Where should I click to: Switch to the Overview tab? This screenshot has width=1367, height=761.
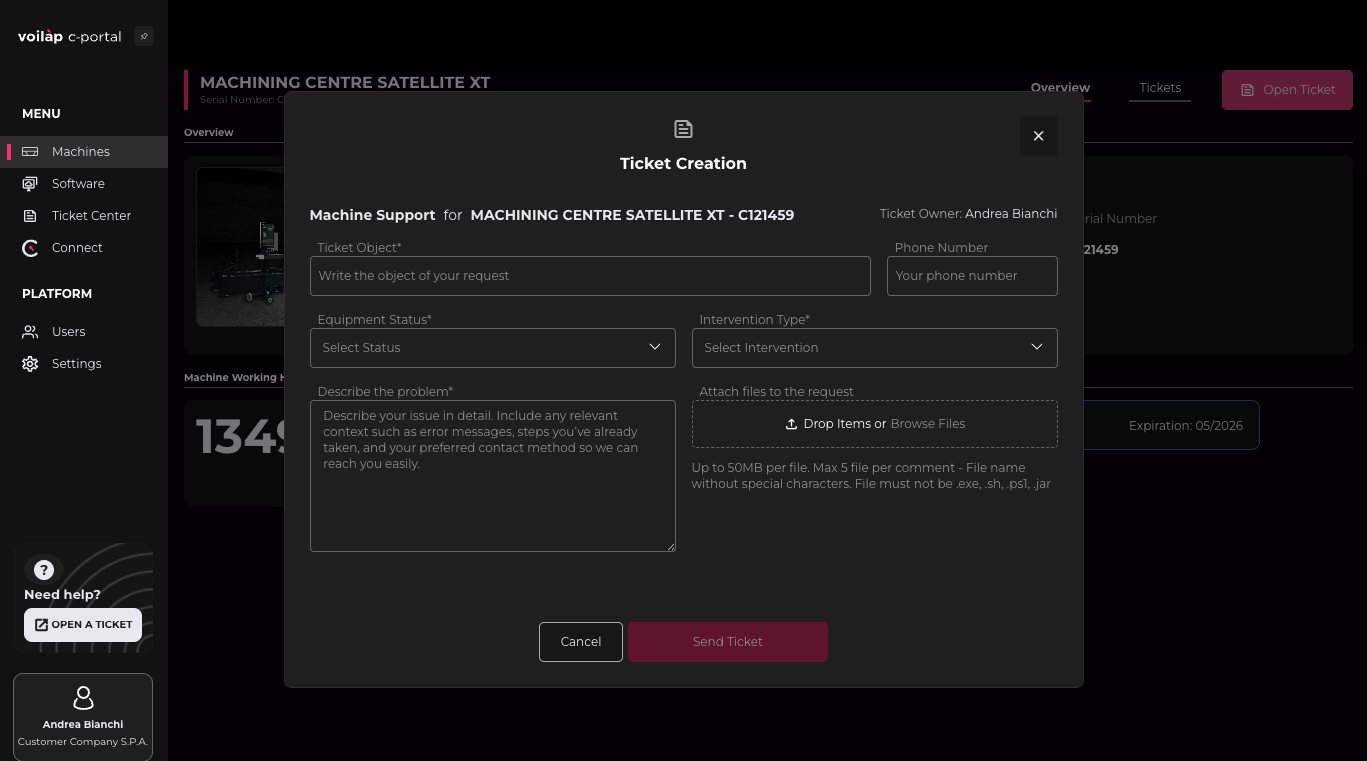[x=1060, y=88]
